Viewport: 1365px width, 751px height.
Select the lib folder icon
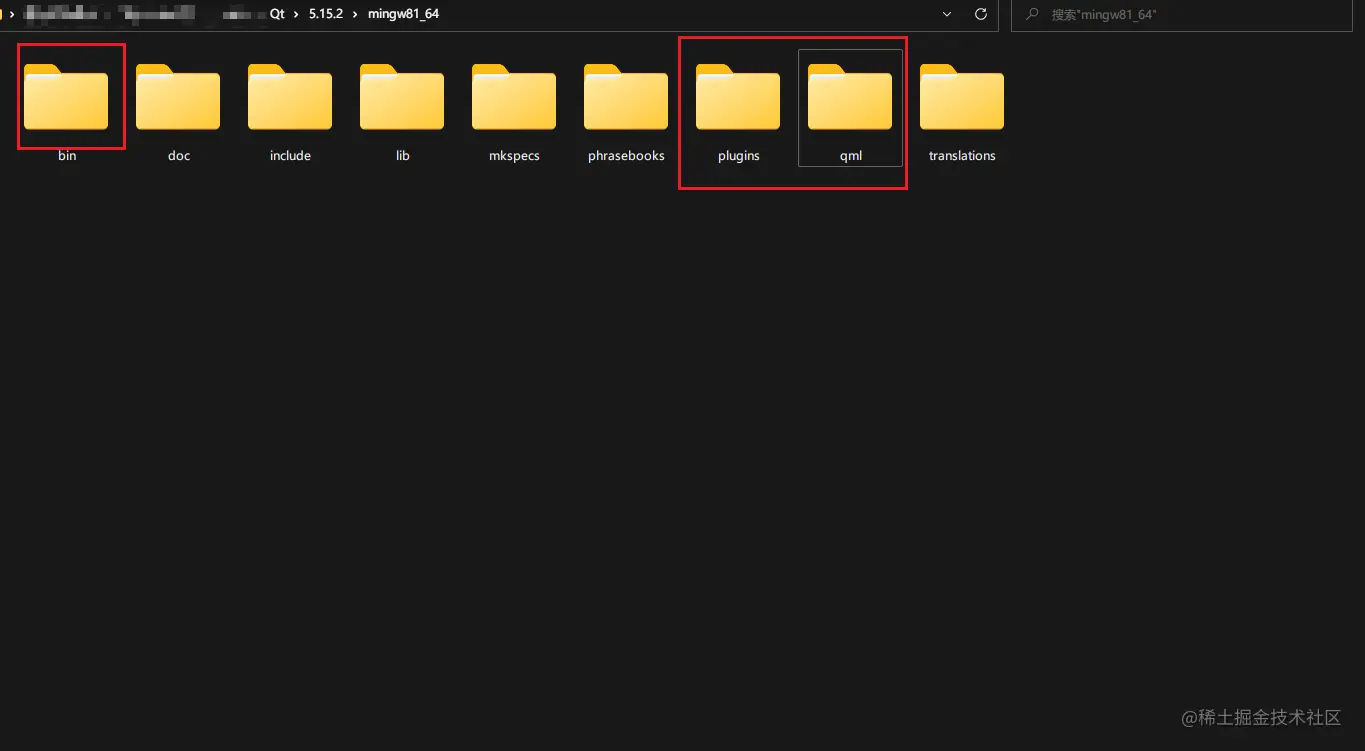tap(402, 97)
